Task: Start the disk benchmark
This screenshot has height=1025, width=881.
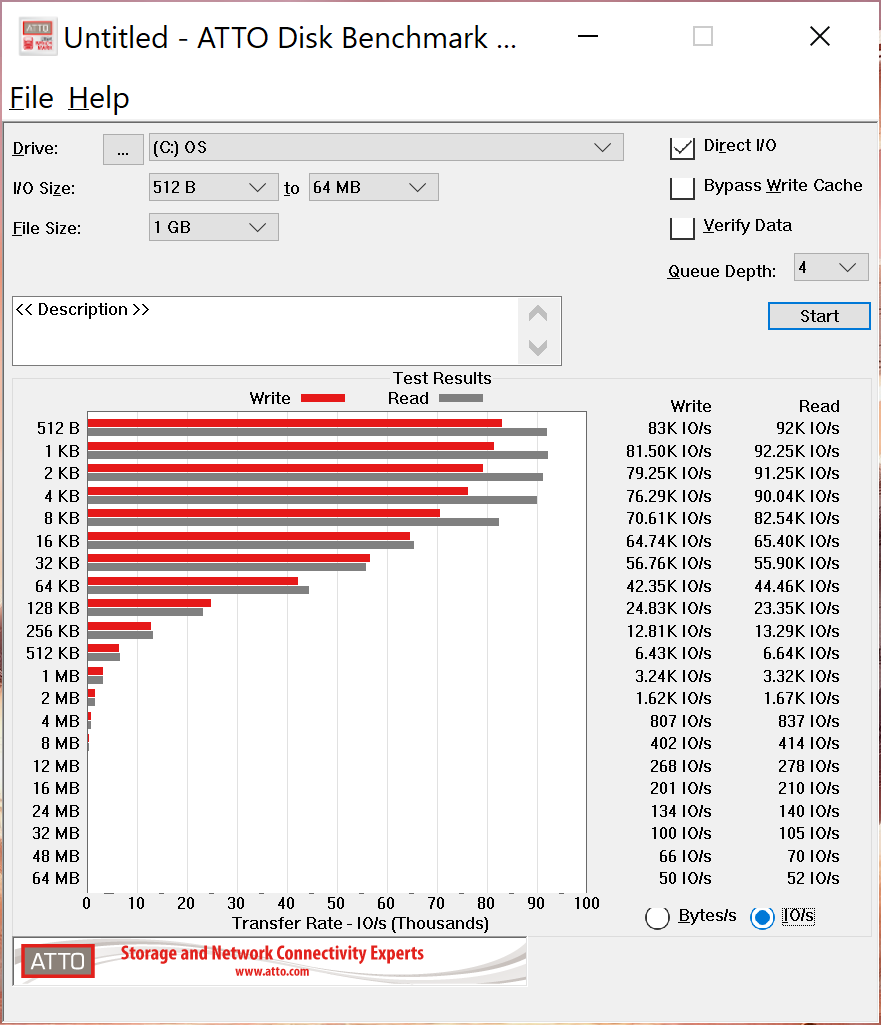Action: [x=819, y=316]
